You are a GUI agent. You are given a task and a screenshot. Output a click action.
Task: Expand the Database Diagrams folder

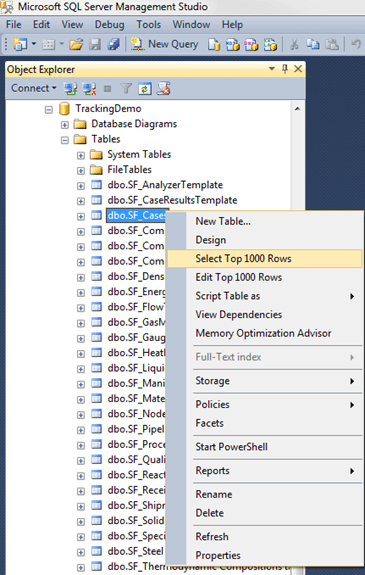pos(65,125)
